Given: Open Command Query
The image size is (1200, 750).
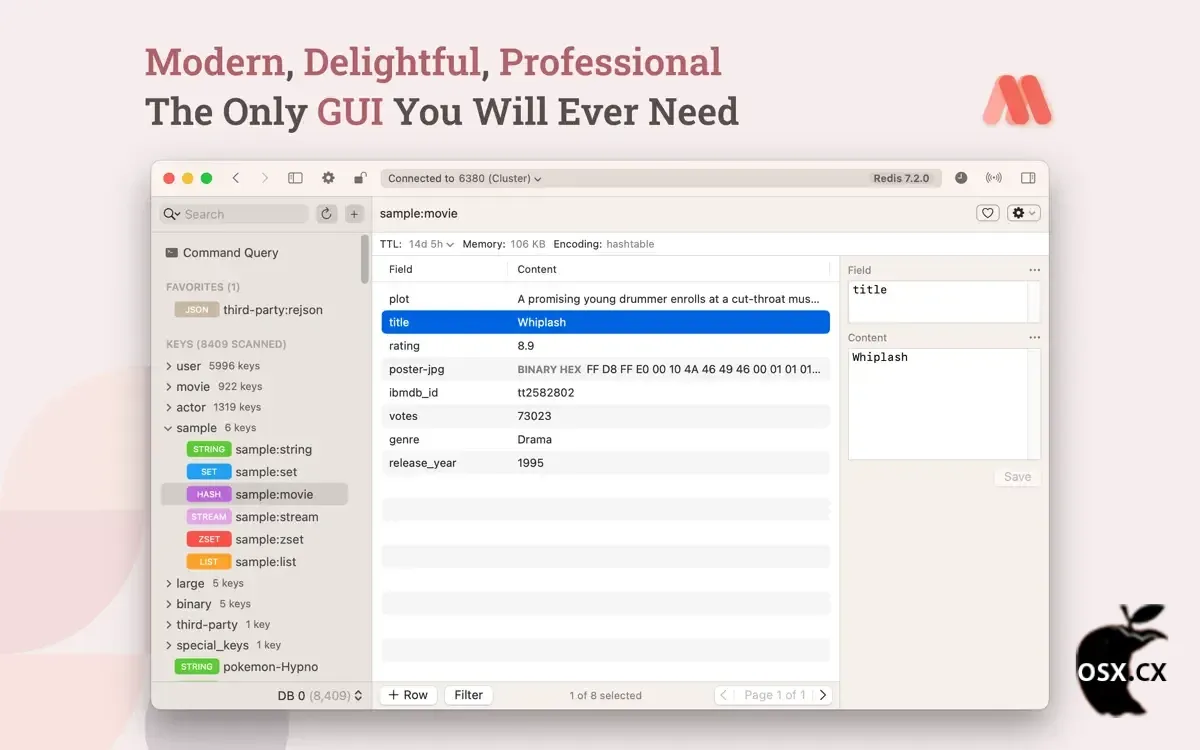Looking at the screenshot, I should coord(222,253).
